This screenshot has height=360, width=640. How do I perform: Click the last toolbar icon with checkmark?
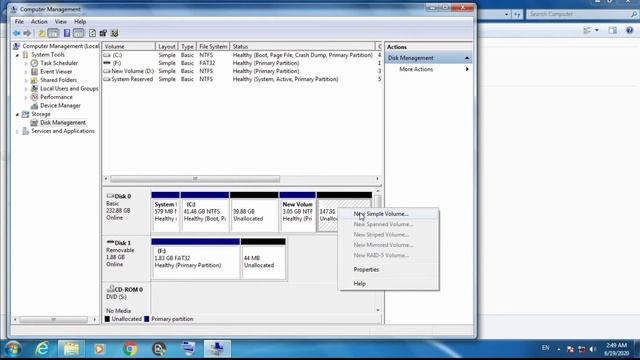pyautogui.click(x=114, y=33)
